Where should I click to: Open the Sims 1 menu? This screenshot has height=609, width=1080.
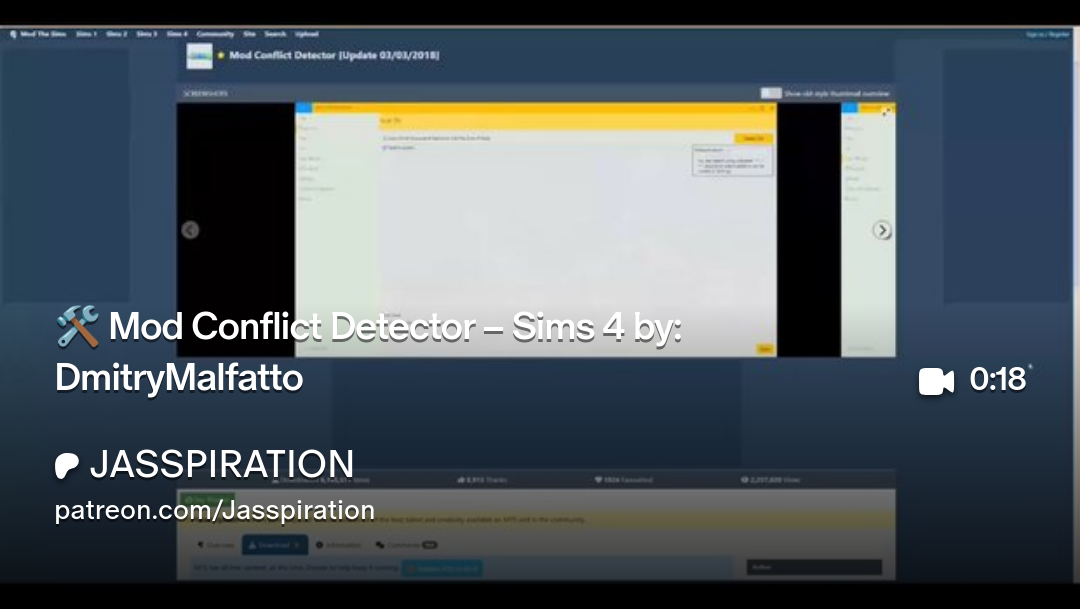click(x=86, y=34)
